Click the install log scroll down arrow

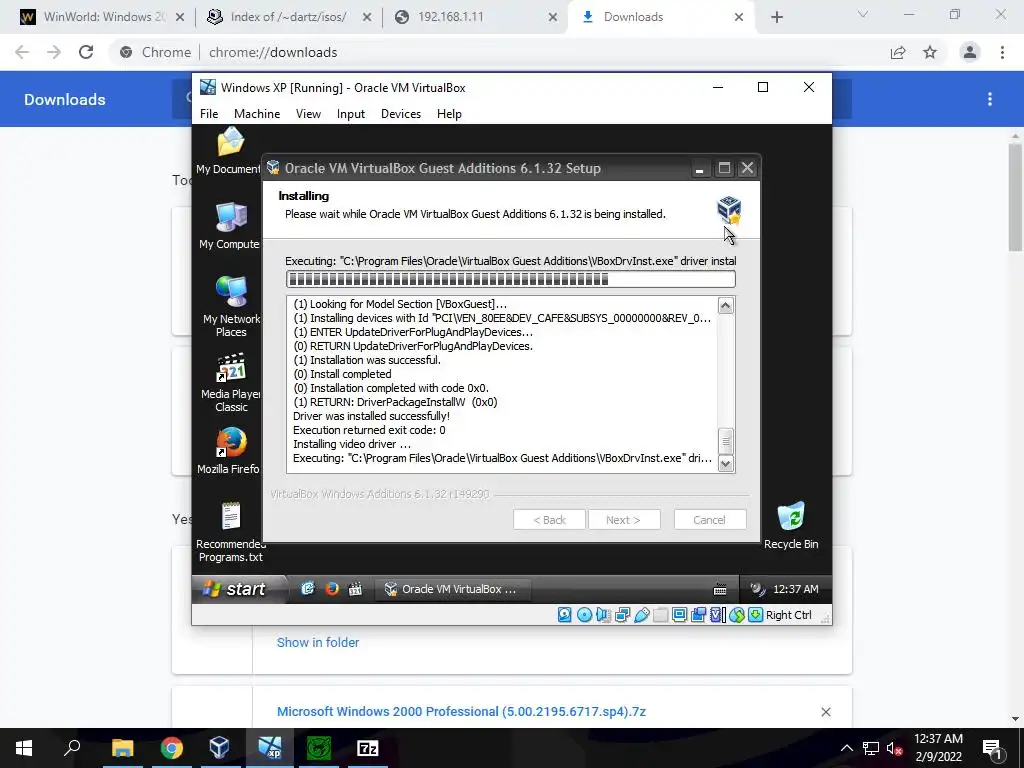click(726, 464)
